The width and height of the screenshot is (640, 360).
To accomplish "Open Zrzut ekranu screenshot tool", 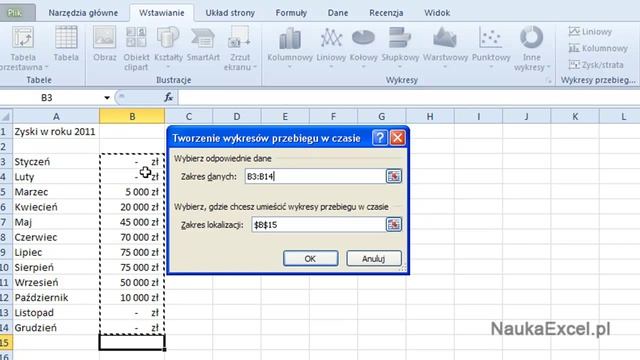I will tap(240, 48).
